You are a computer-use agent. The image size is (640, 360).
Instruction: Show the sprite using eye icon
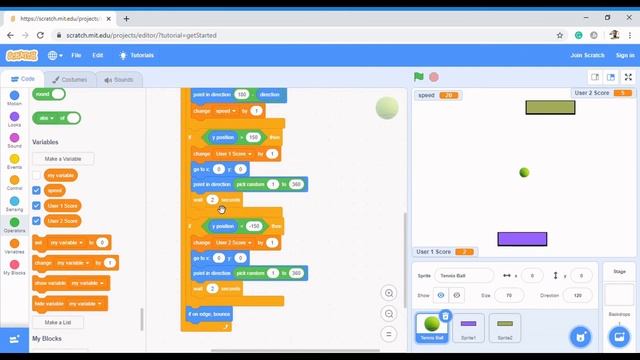coord(441,295)
